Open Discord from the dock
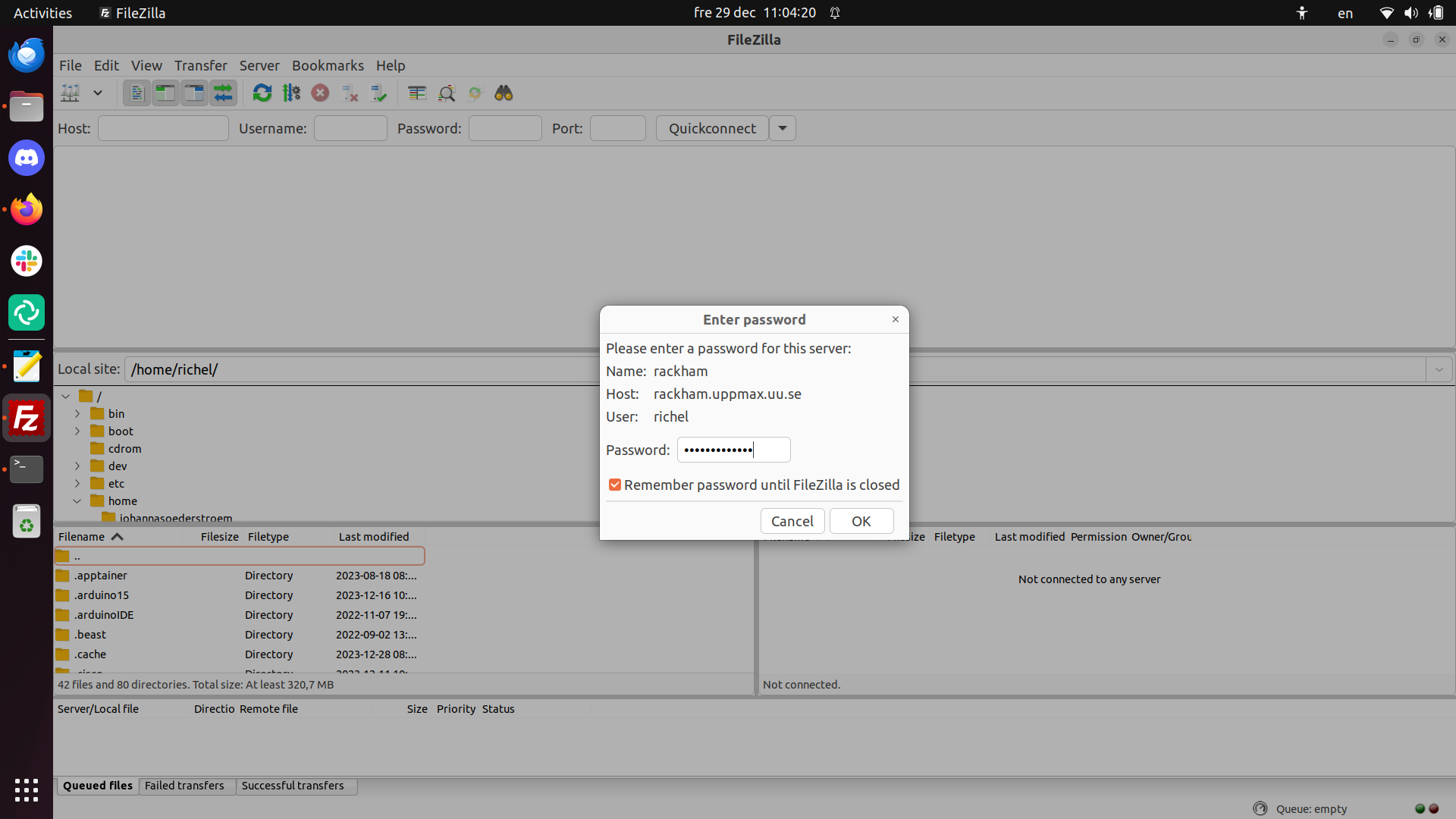 coord(27,158)
